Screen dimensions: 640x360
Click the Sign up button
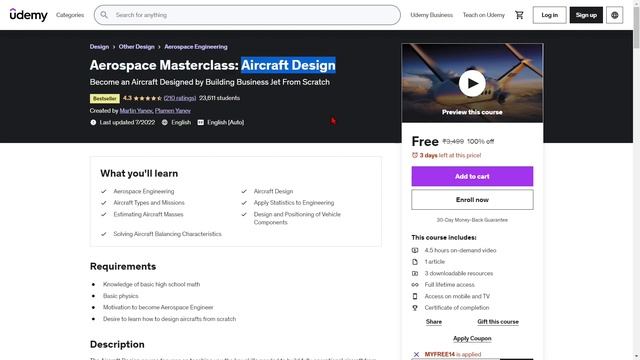tap(586, 15)
